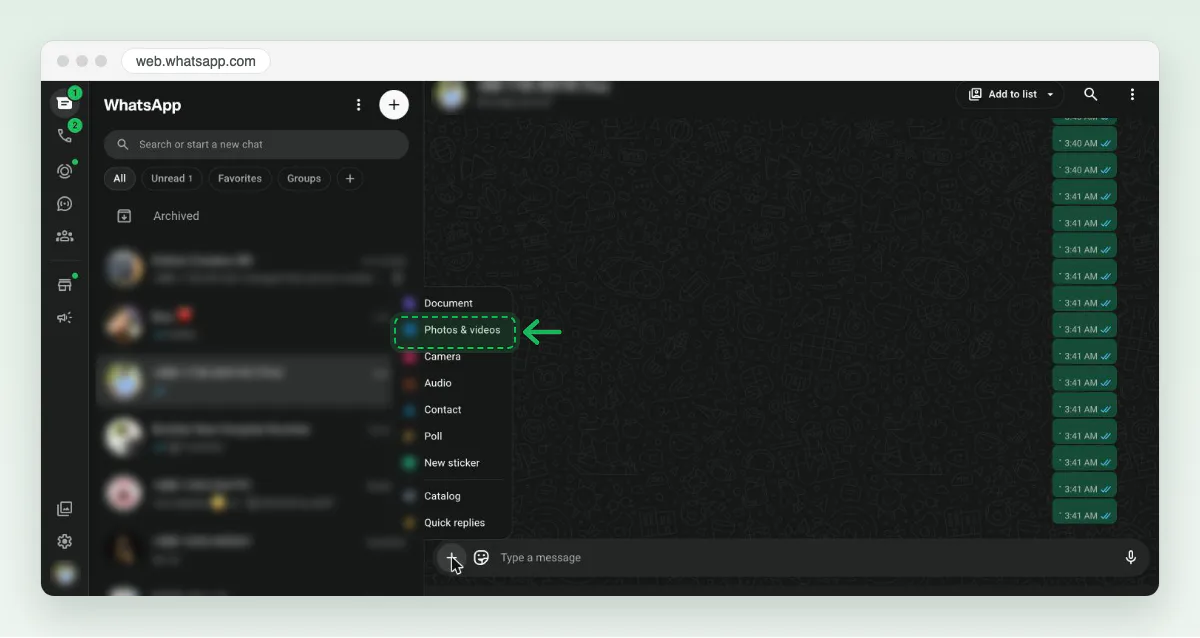Select the All chats filter

(x=119, y=179)
